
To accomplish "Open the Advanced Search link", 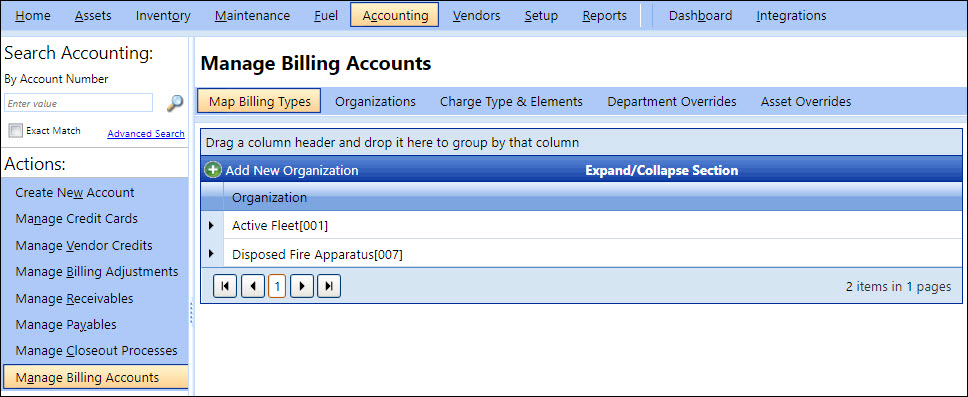I will point(146,133).
